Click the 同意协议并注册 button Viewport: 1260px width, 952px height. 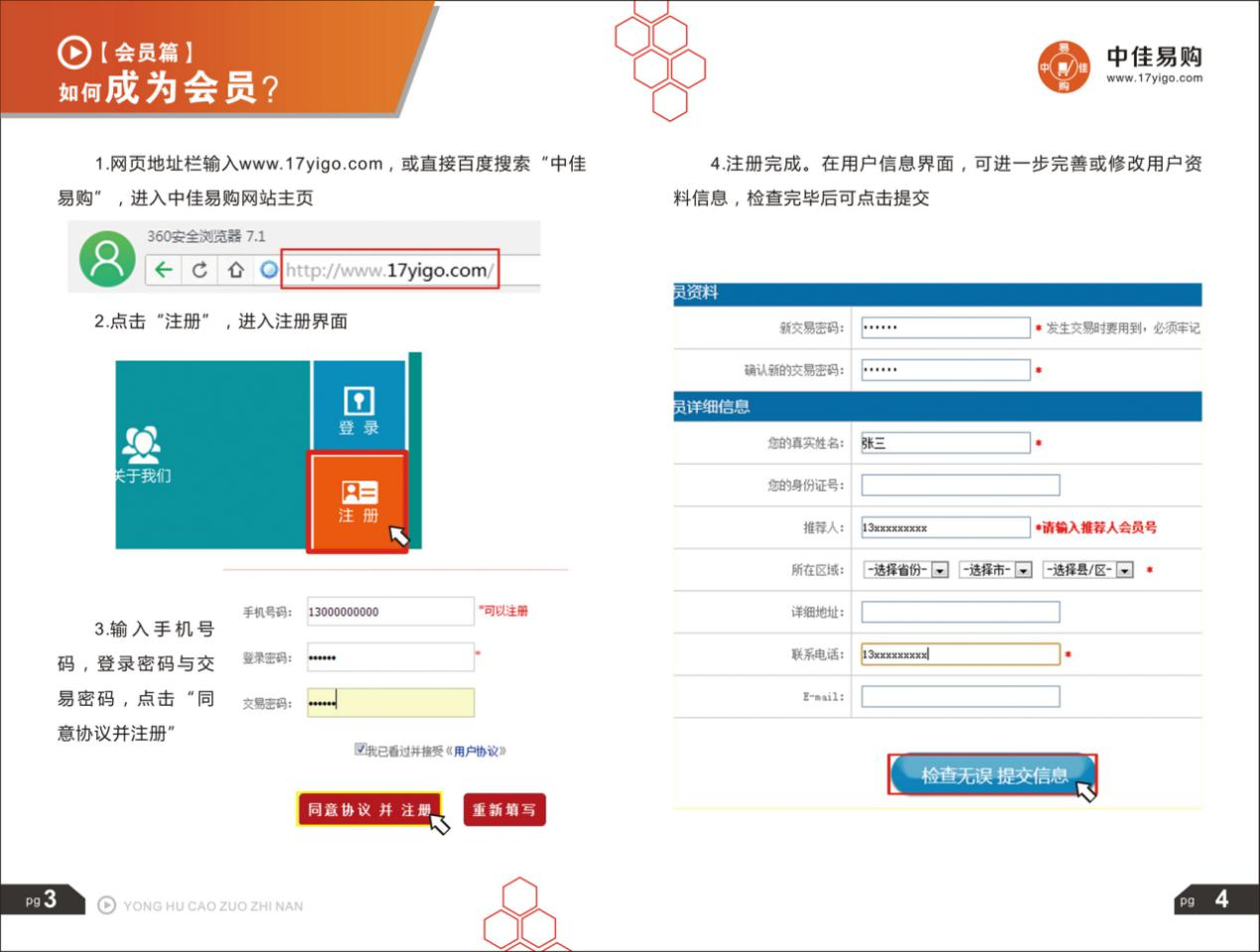(x=369, y=809)
